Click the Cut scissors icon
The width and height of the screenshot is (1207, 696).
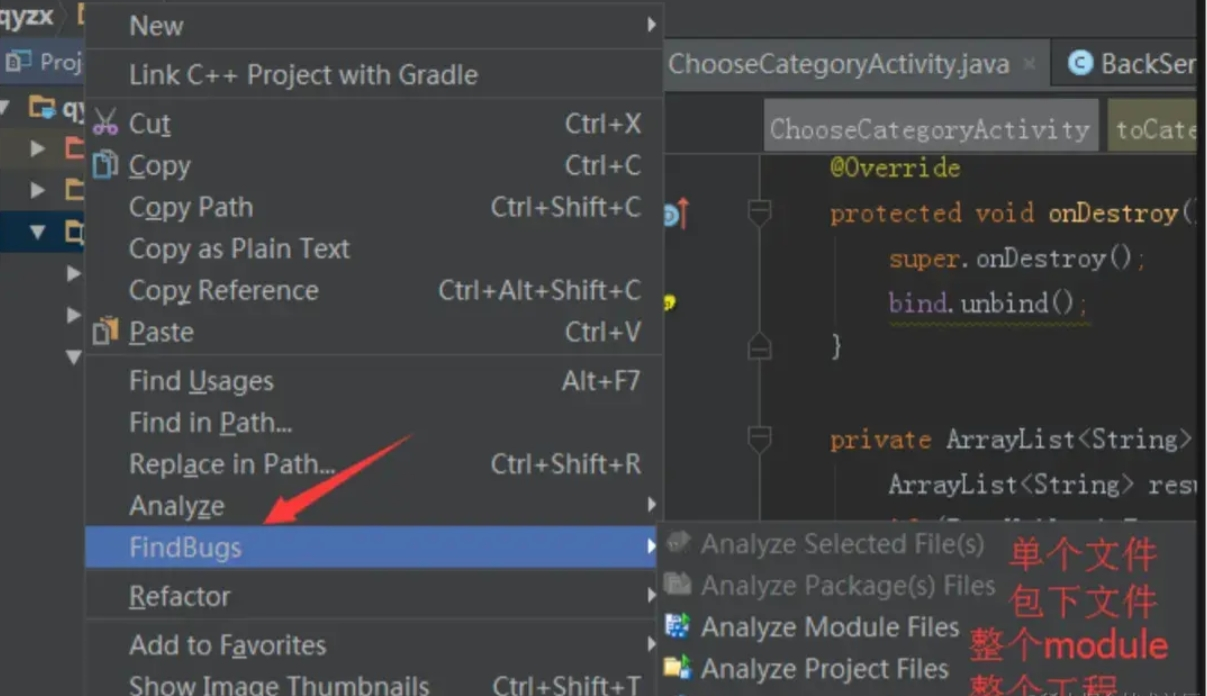click(x=105, y=123)
